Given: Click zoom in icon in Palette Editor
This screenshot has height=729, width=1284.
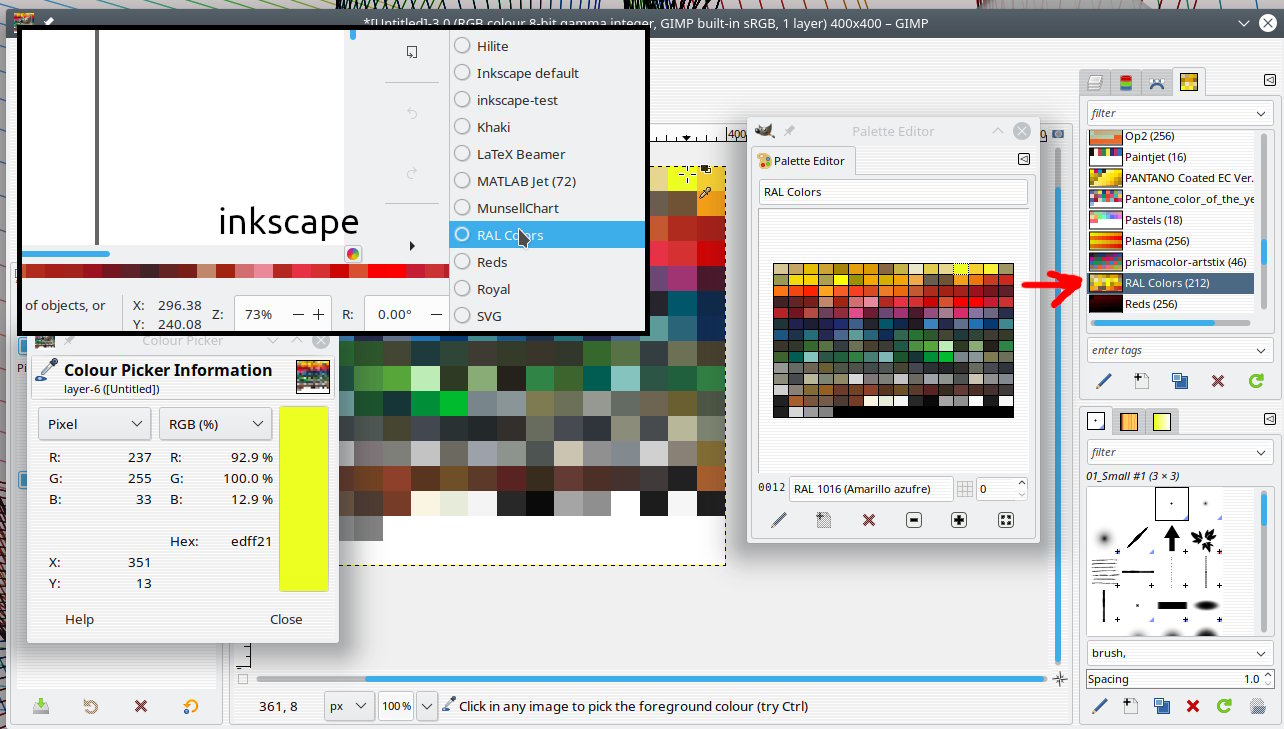Looking at the screenshot, I should [x=959, y=520].
